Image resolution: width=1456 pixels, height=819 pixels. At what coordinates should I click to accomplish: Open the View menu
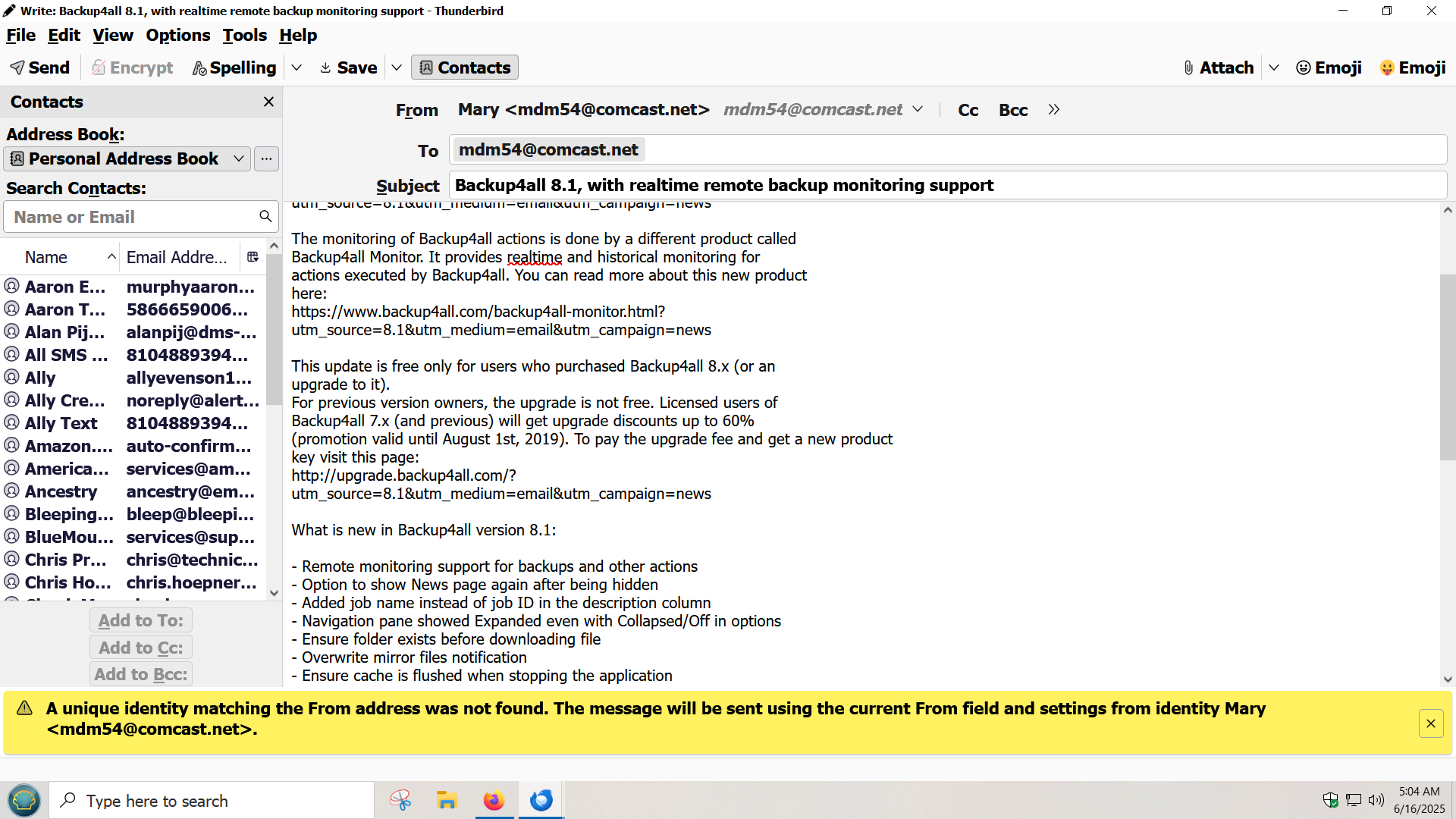pyautogui.click(x=113, y=35)
